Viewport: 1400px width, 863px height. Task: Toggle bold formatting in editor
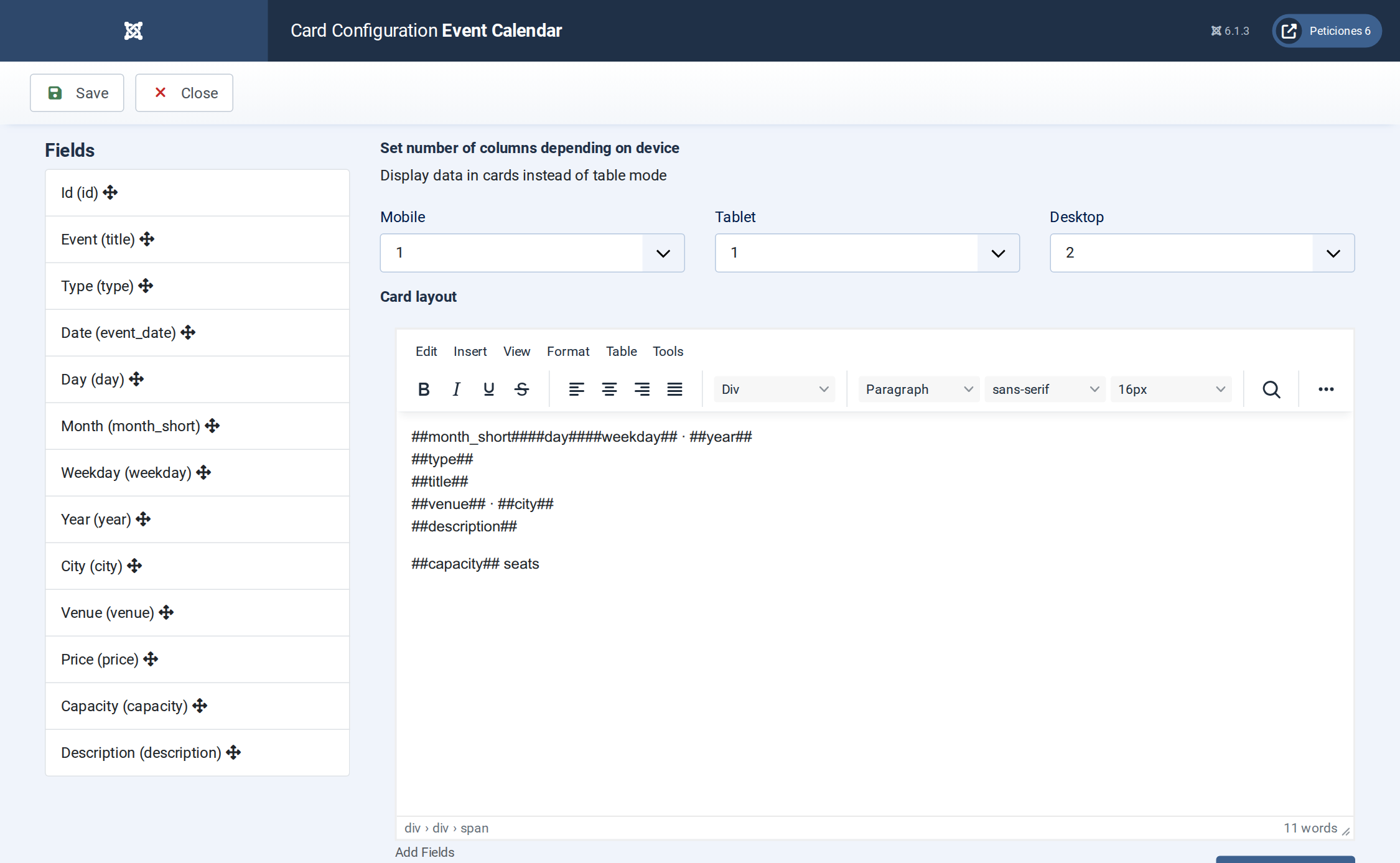pos(424,390)
